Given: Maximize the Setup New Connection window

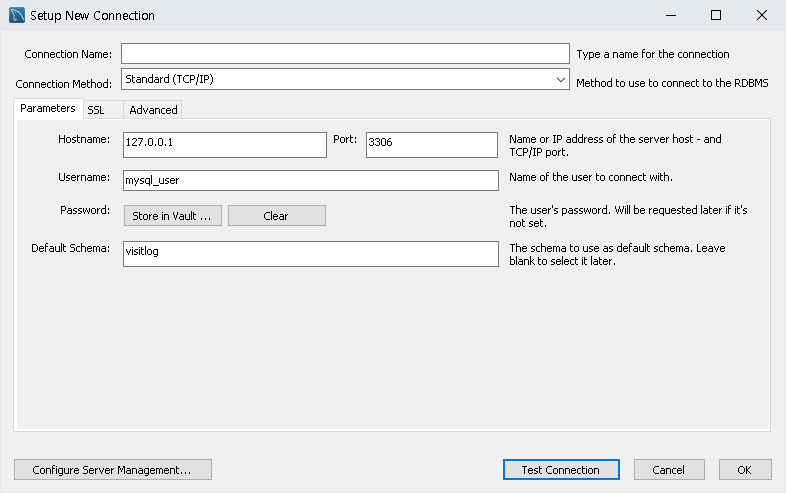Looking at the screenshot, I should 716,16.
